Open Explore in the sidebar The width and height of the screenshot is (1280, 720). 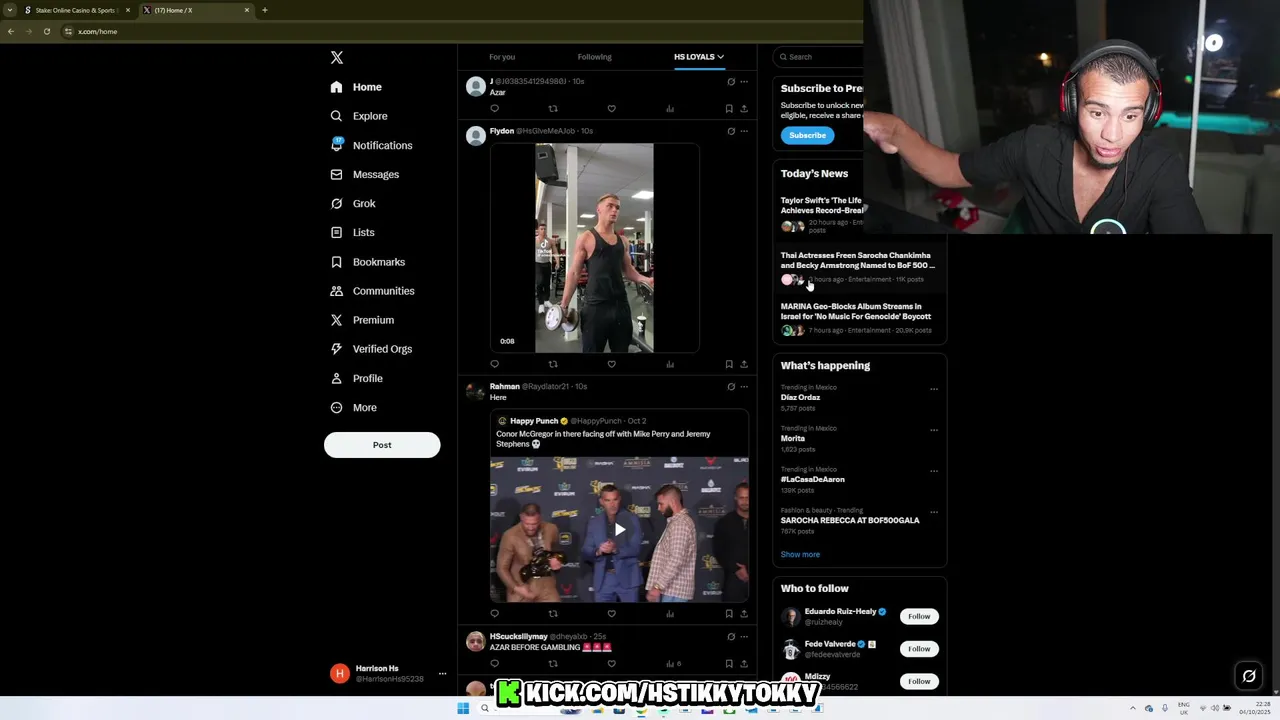(x=359, y=116)
